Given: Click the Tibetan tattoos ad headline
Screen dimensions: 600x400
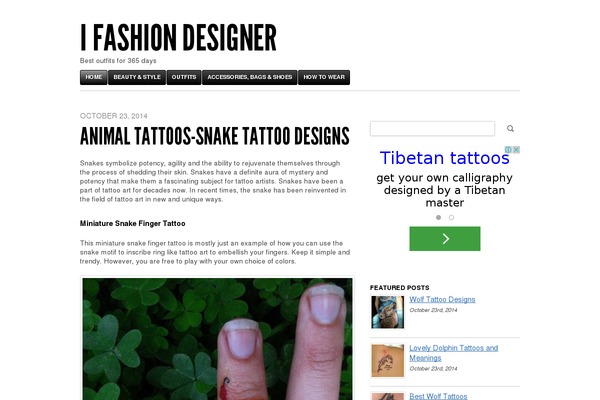Looking at the screenshot, I should [444, 158].
